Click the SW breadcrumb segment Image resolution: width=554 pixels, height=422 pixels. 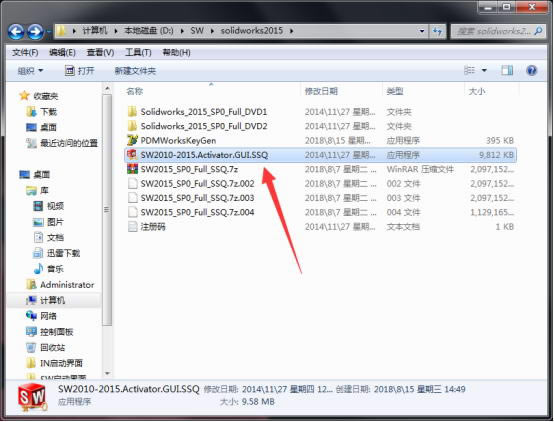coord(197,31)
